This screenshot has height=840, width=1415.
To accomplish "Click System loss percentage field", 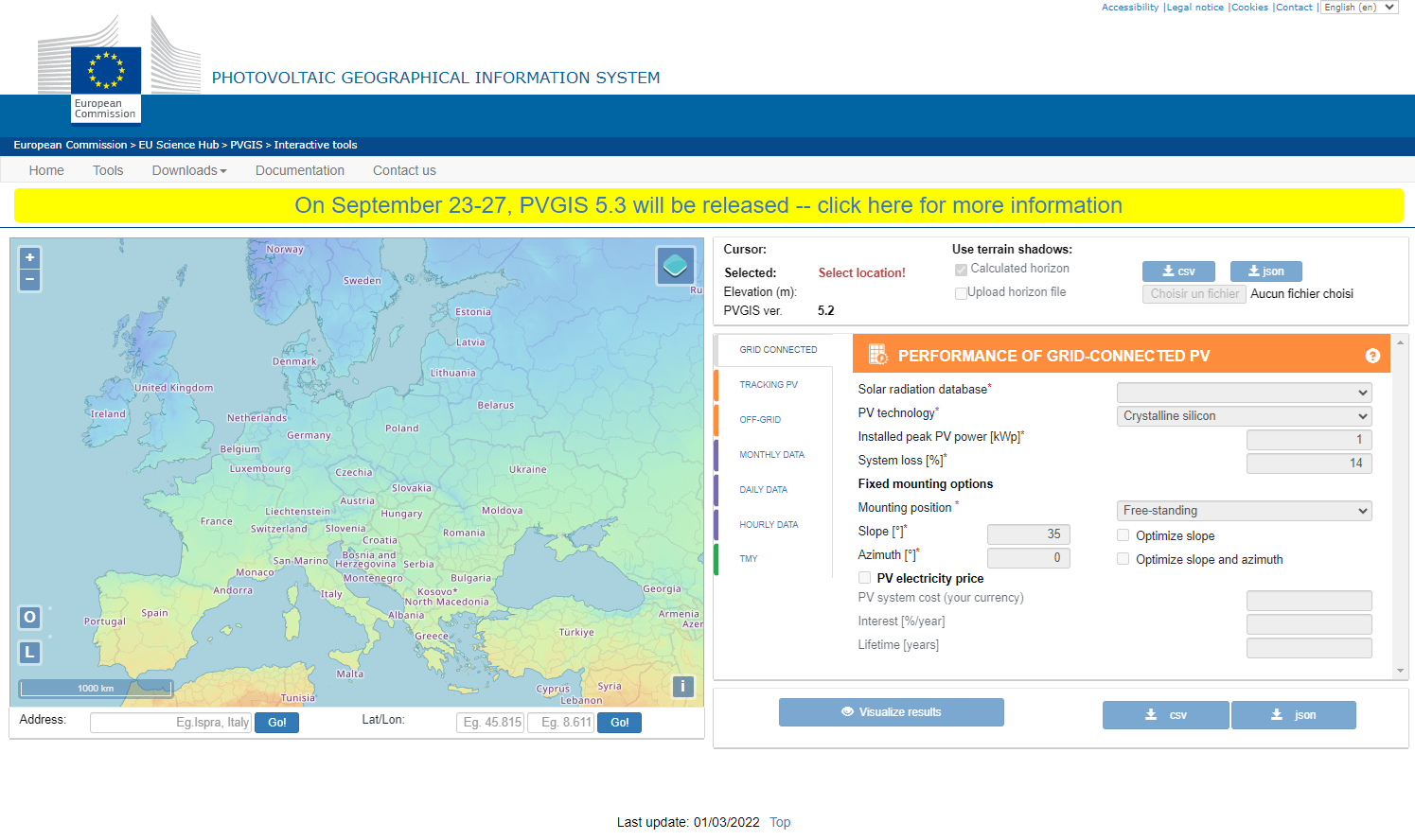I will pos(1309,464).
